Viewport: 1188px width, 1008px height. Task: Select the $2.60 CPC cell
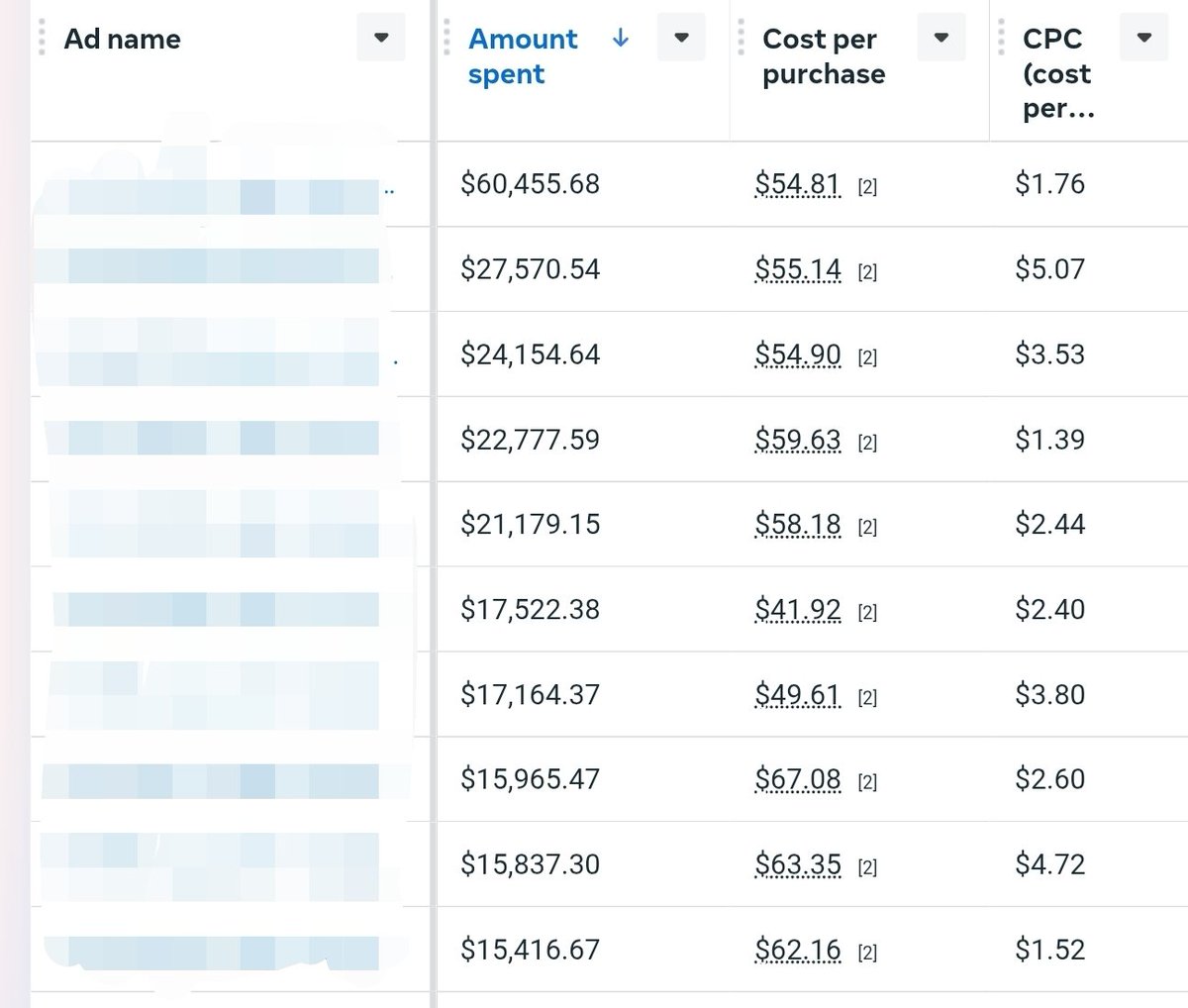[1049, 779]
